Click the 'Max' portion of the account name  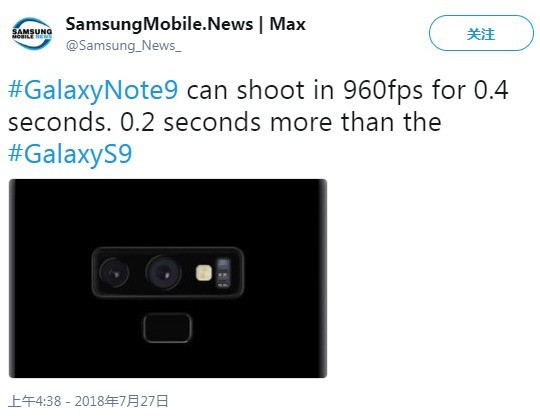(288, 24)
